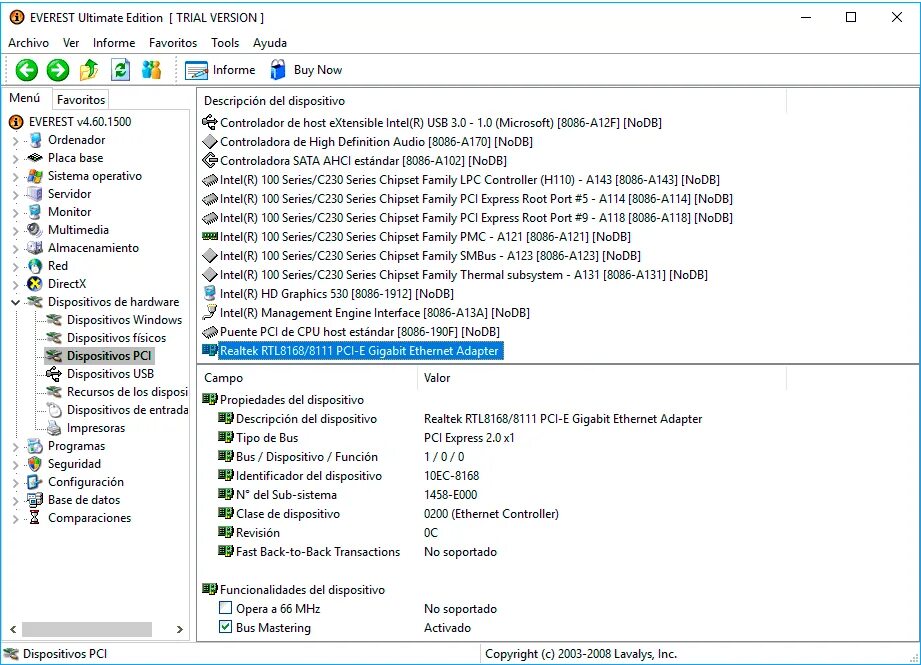921x665 pixels.
Task: Click the Sistema operativo Windows flag icon
Action: [x=35, y=176]
